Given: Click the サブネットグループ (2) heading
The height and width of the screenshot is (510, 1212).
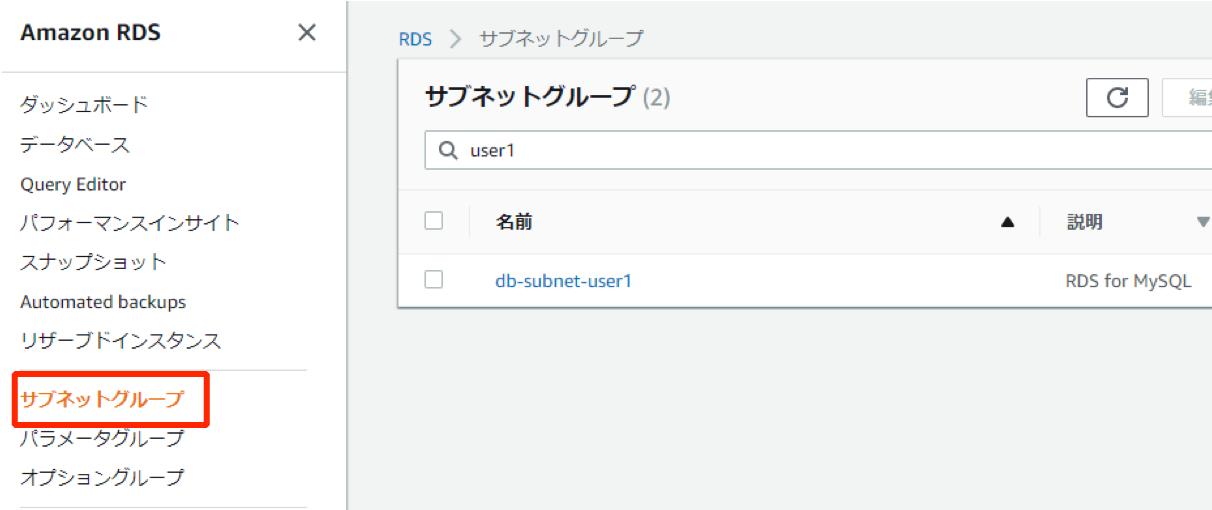Looking at the screenshot, I should tap(548, 97).
